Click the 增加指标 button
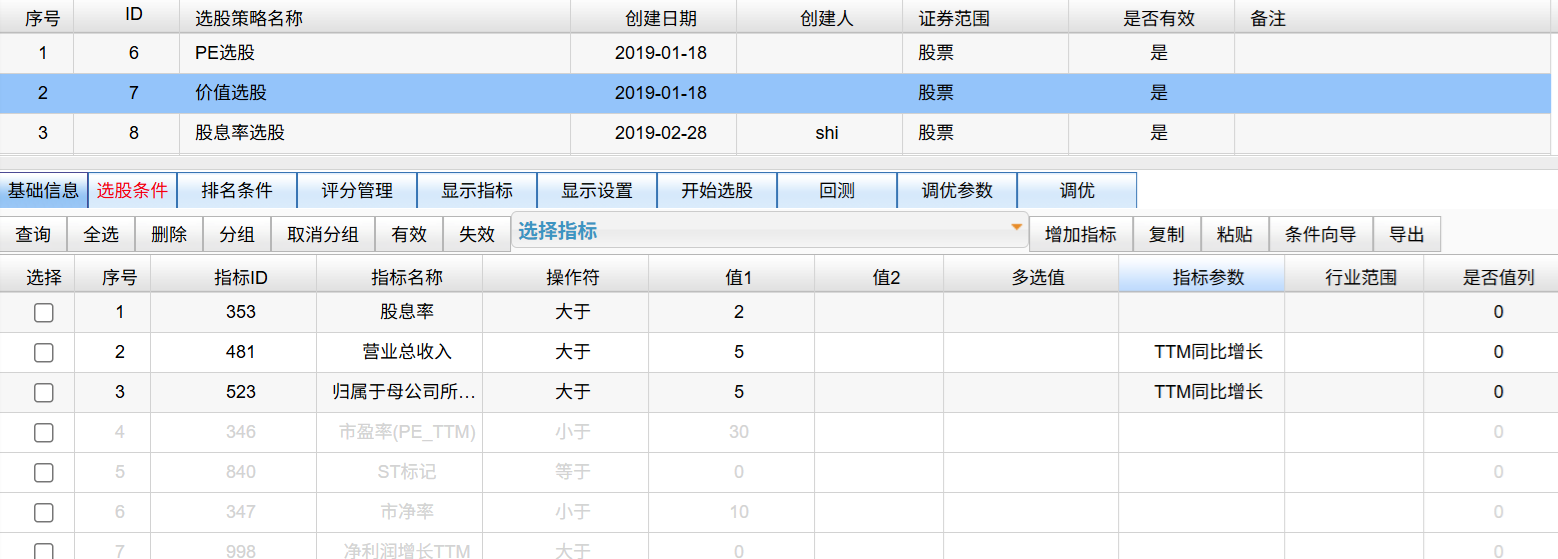 pos(1081,234)
